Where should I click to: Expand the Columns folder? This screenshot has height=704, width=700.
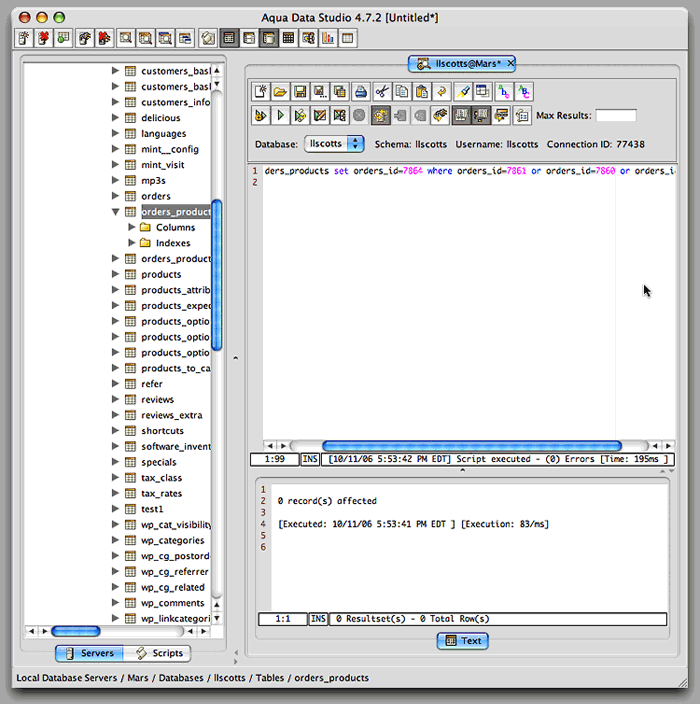[131, 227]
